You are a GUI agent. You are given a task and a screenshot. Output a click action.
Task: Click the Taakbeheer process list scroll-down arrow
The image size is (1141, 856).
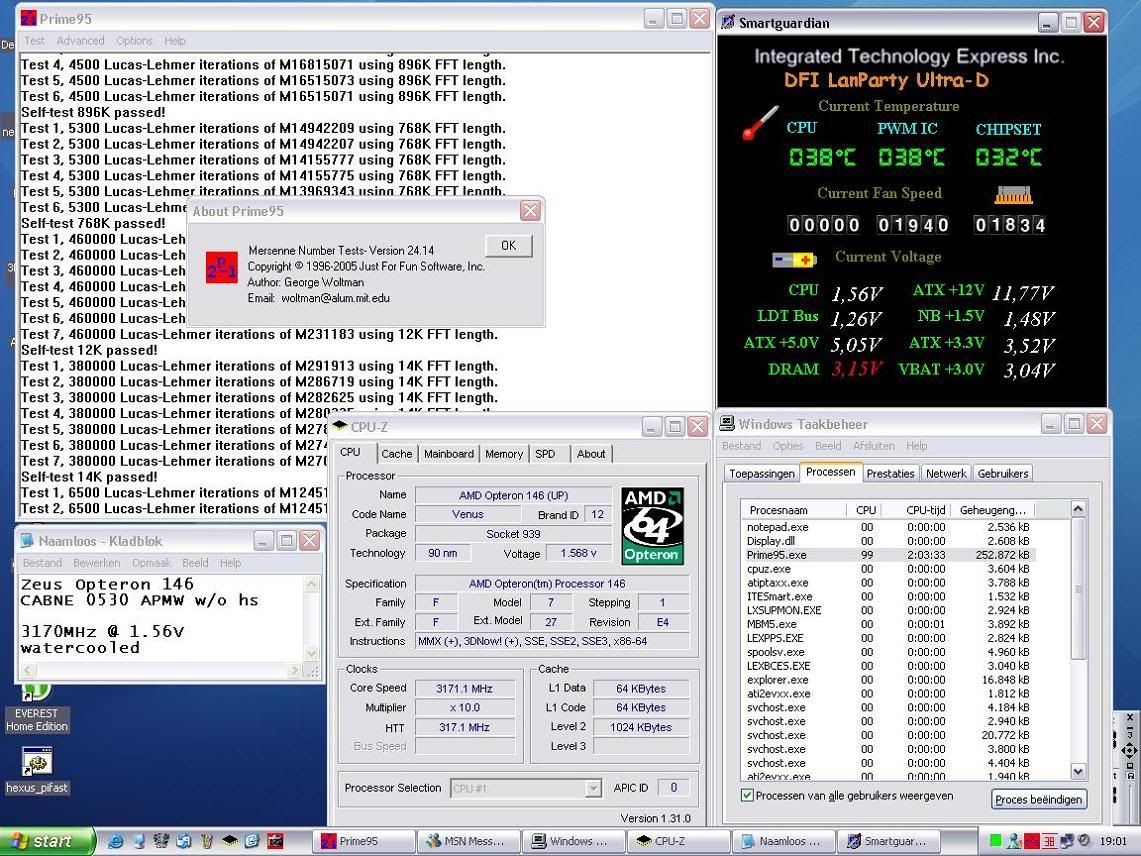coord(1078,772)
